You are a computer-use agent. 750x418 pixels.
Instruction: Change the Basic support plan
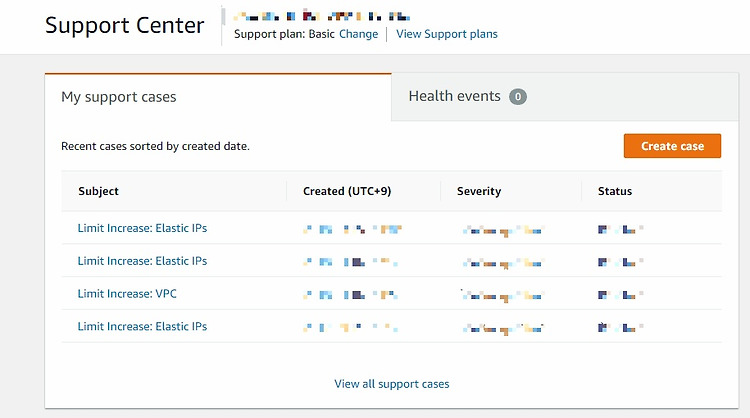click(358, 34)
